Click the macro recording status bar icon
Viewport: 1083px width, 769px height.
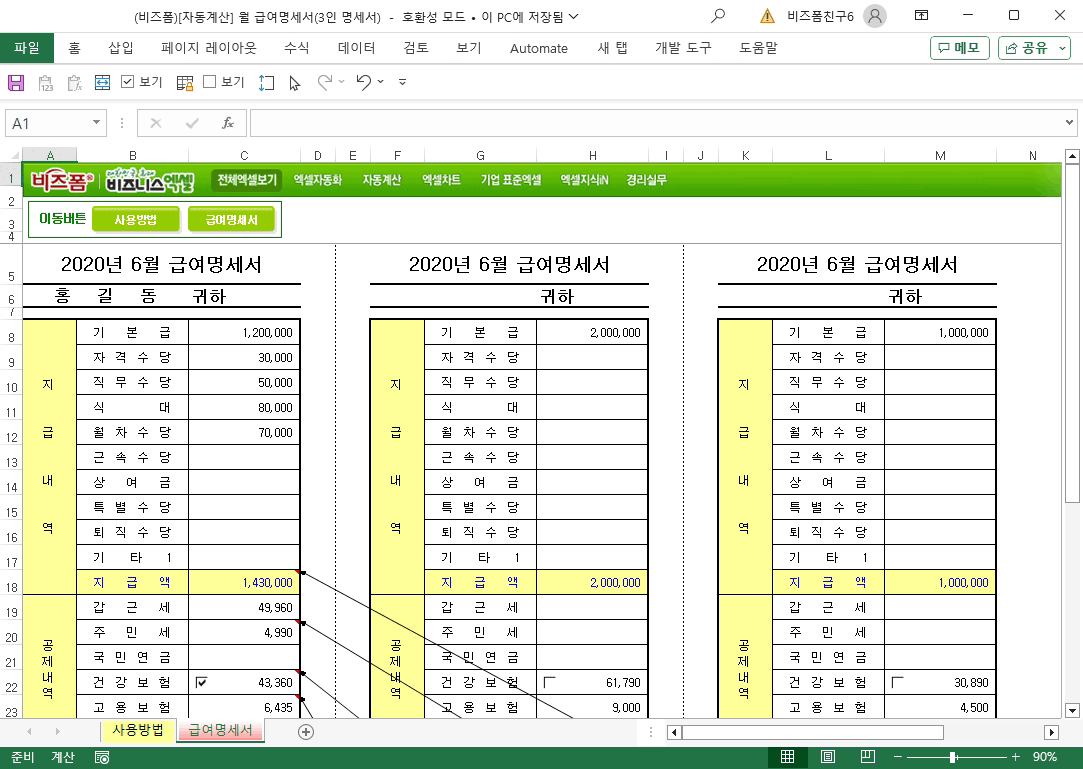click(x=102, y=757)
